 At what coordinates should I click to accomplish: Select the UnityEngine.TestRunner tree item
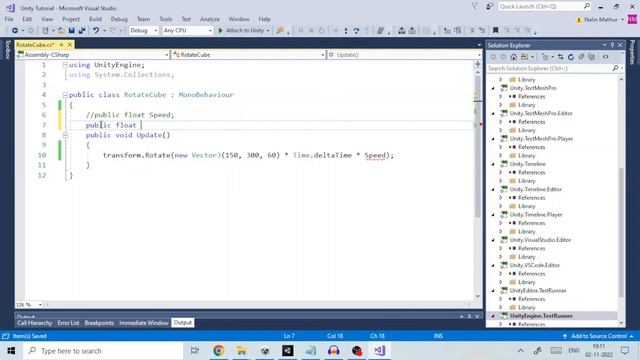click(x=541, y=316)
